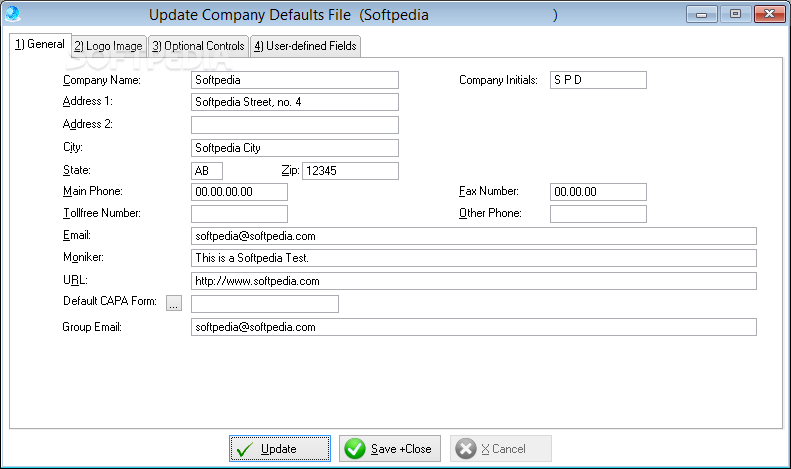The width and height of the screenshot is (791, 469).
Task: Focus the Moniker text field
Action: click(474, 258)
